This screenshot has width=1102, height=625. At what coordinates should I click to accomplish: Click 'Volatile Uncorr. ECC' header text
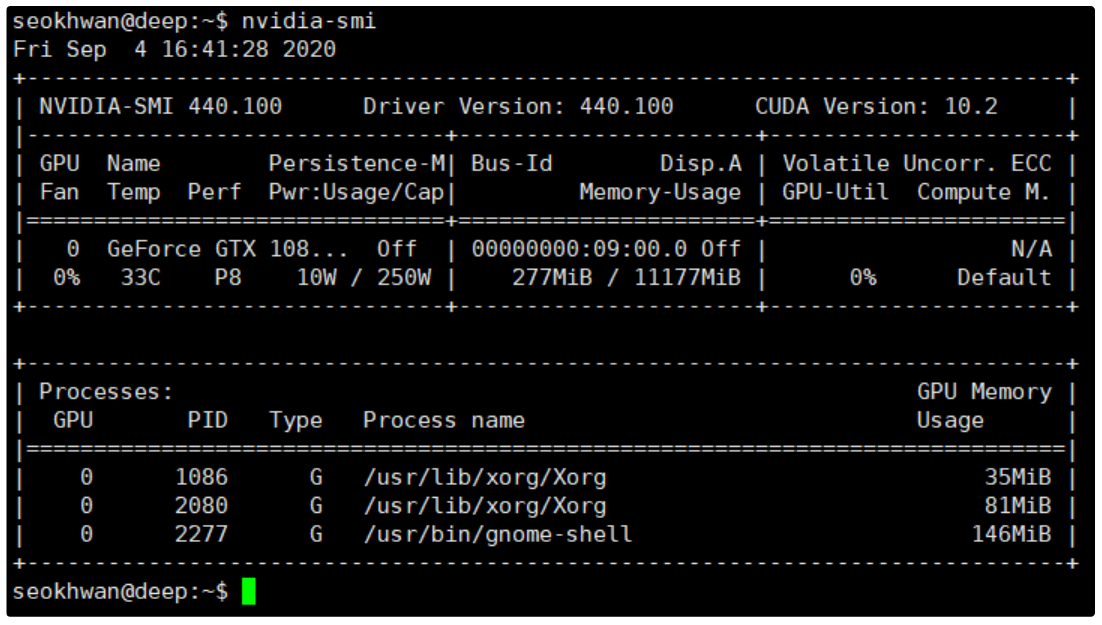tap(917, 164)
